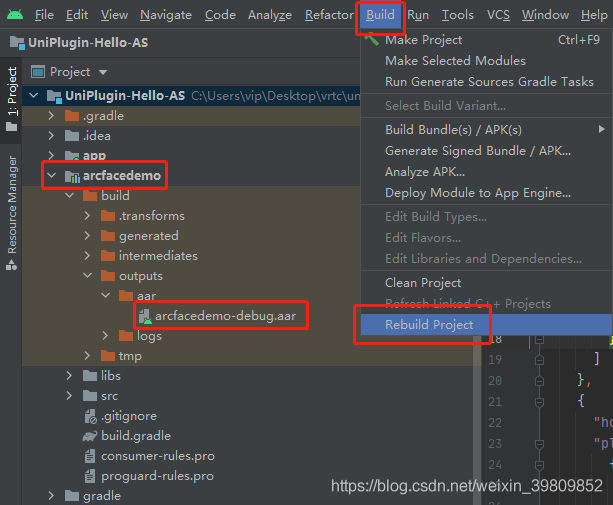This screenshot has height=505, width=613.
Task: Expand the .gradle folder
Action: tap(51, 116)
